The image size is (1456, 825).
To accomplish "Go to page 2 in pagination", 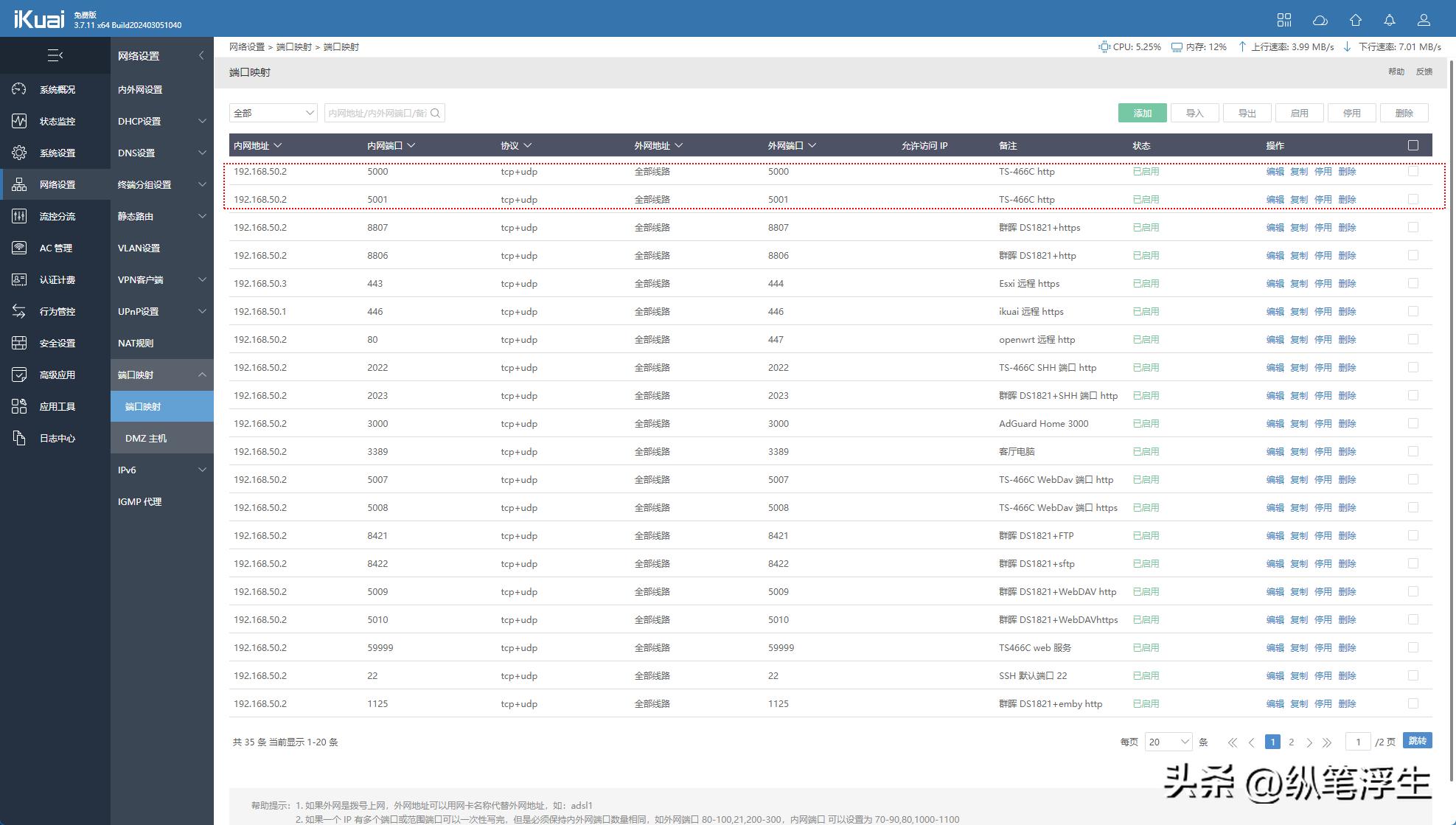I will click(1291, 742).
